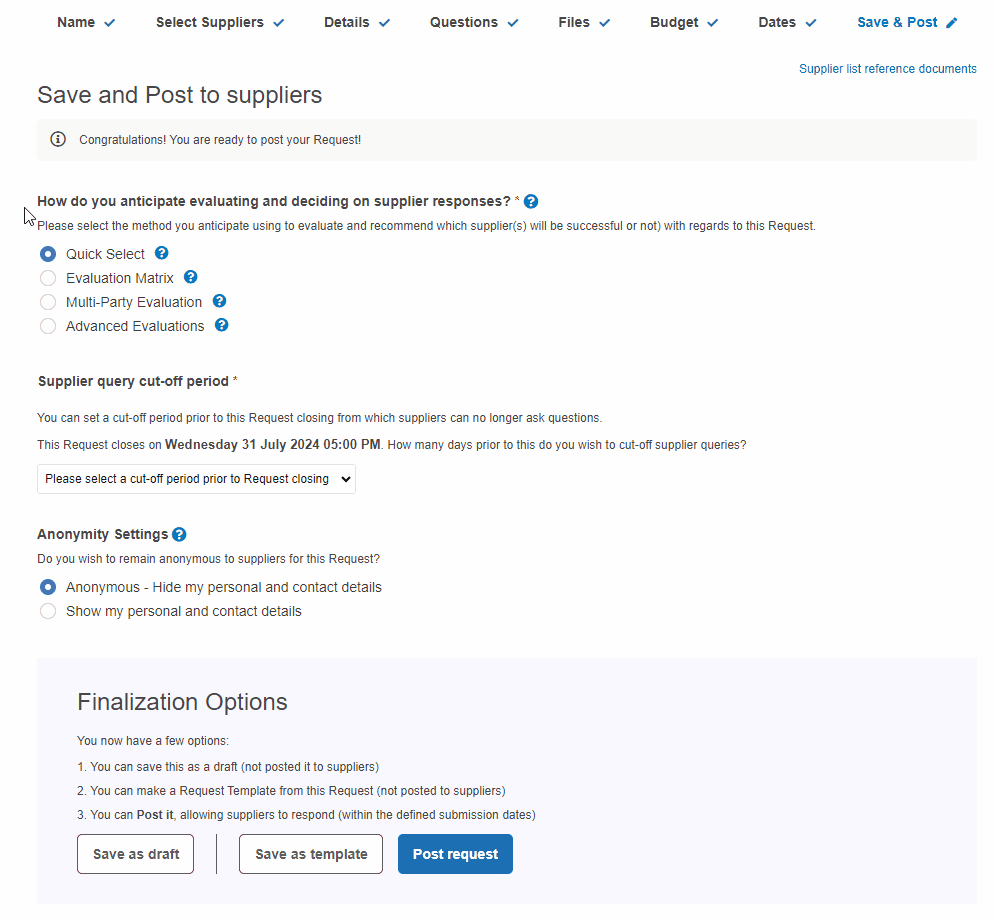Choose Multi-Party Evaluation radio button
The height and width of the screenshot is (919, 996).
click(48, 302)
